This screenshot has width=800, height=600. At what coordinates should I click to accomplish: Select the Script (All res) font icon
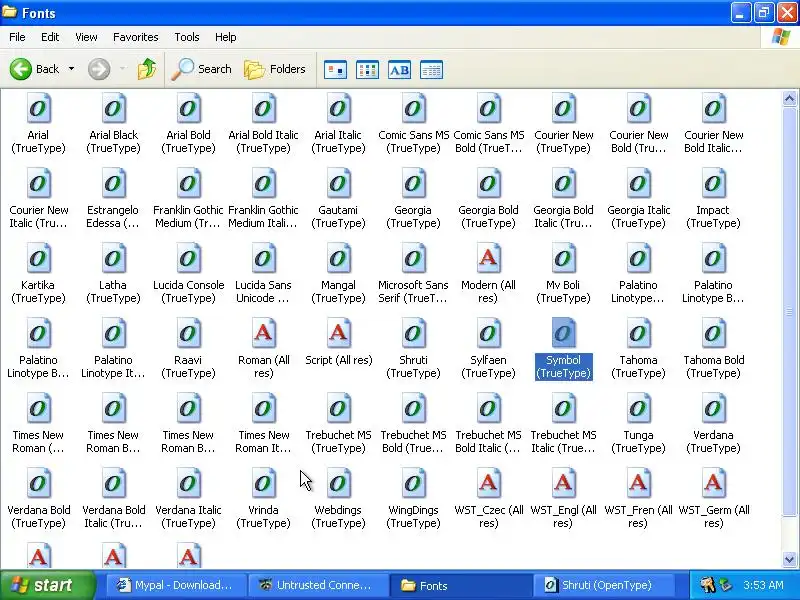pyautogui.click(x=339, y=333)
